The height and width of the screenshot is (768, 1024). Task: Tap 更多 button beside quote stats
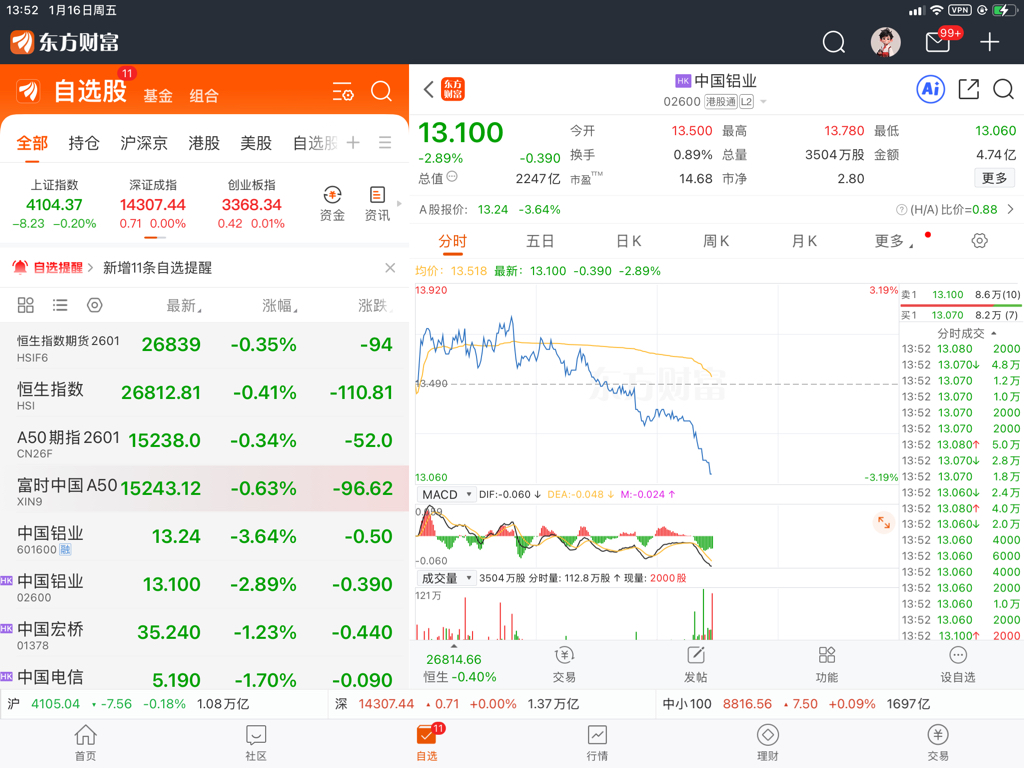tap(995, 178)
